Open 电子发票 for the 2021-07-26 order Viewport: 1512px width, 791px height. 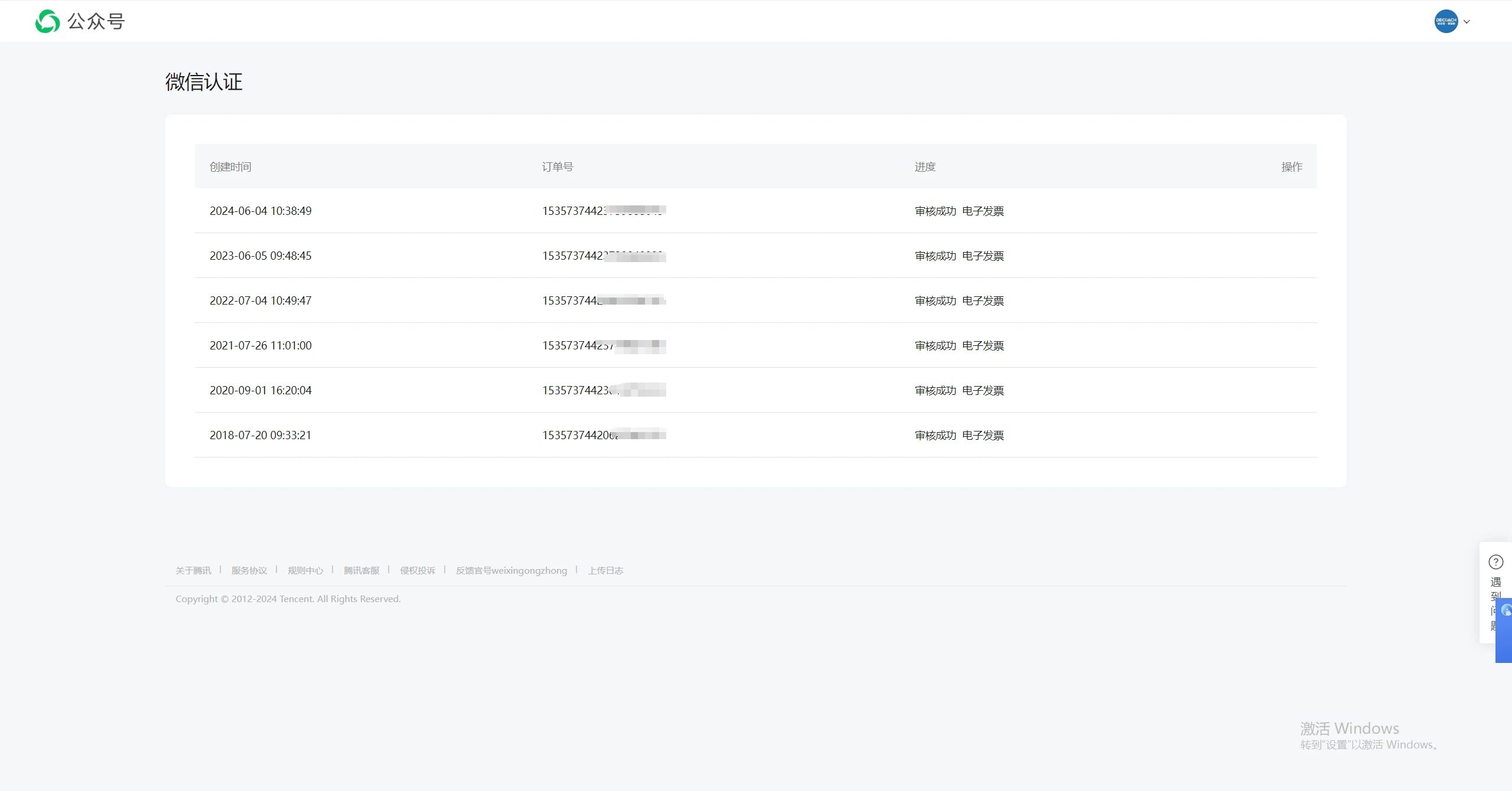coord(983,345)
